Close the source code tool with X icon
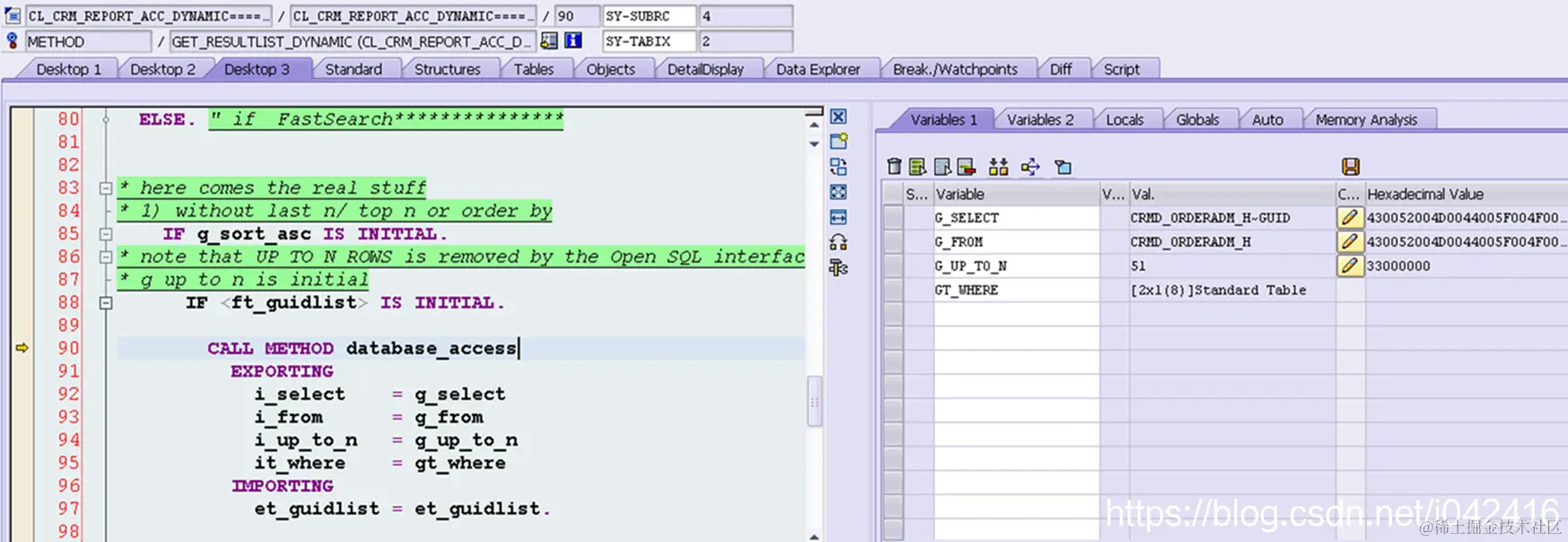1568x542 pixels. (839, 117)
